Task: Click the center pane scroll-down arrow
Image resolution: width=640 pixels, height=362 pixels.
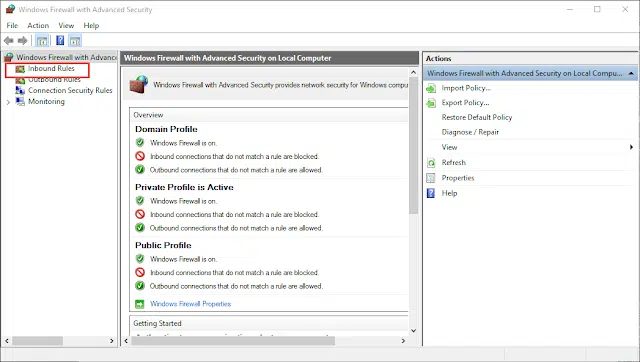Action: pos(413,331)
